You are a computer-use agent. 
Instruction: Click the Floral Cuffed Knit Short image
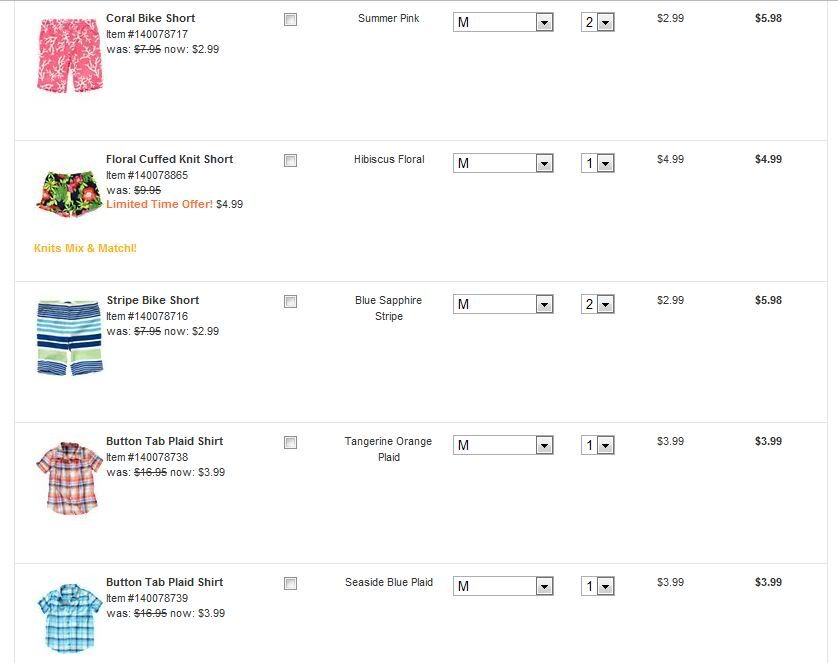click(x=68, y=193)
